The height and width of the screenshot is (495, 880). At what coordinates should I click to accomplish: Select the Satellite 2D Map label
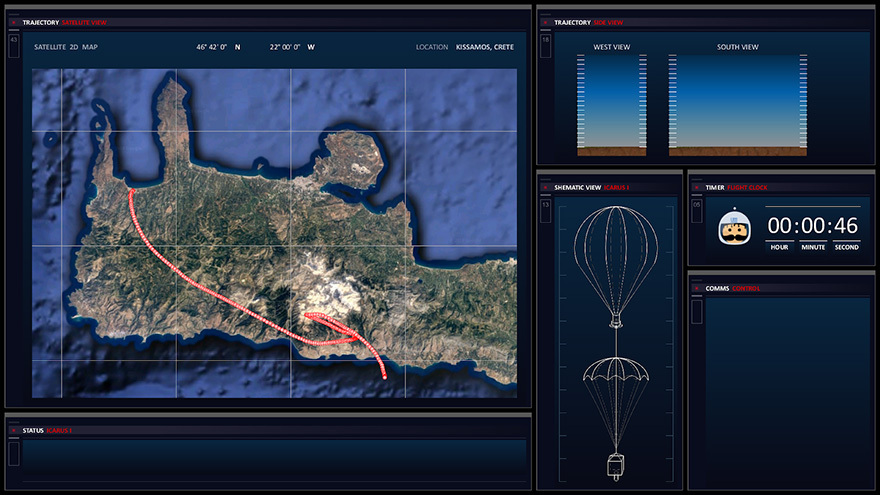[x=66, y=47]
